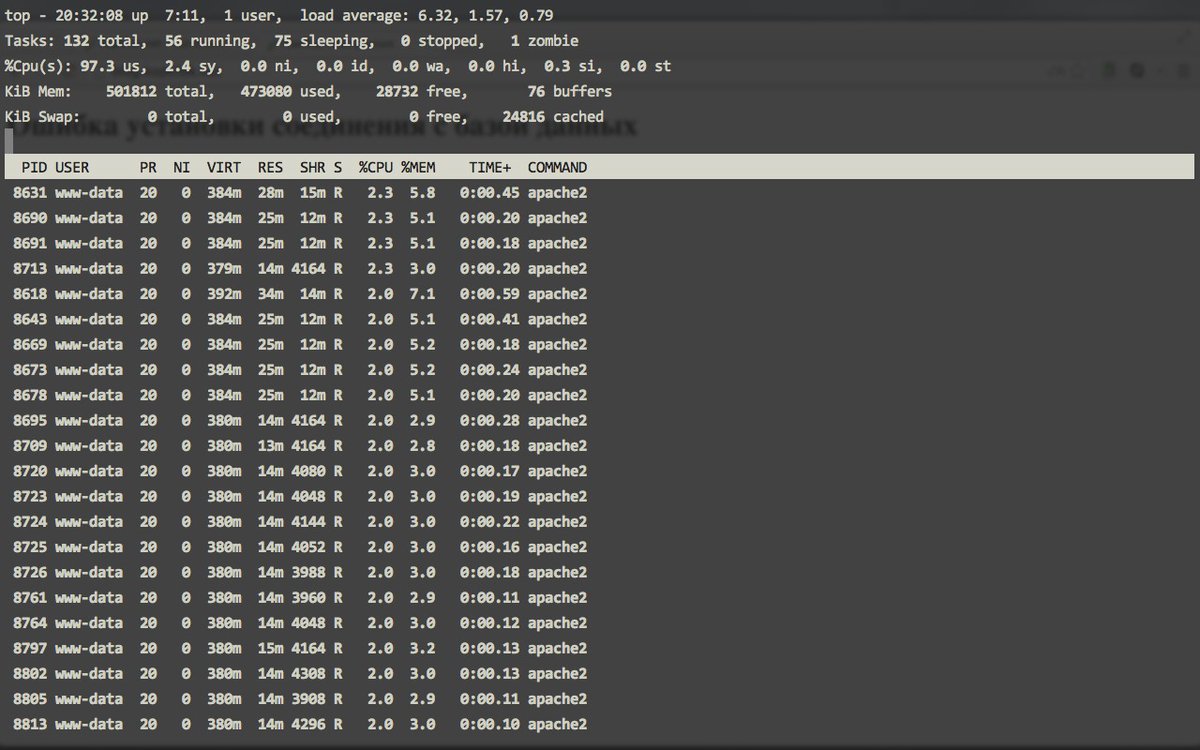Select the clock time 20:32:08
This screenshot has width=1200, height=750.
click(x=89, y=16)
